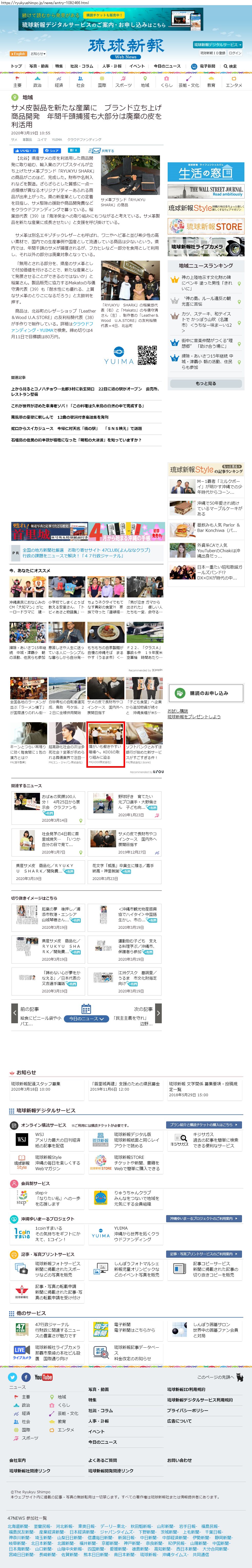The height and width of the screenshot is (1568, 252).
Task: Switch site language to English
Action: tap(18, 54)
